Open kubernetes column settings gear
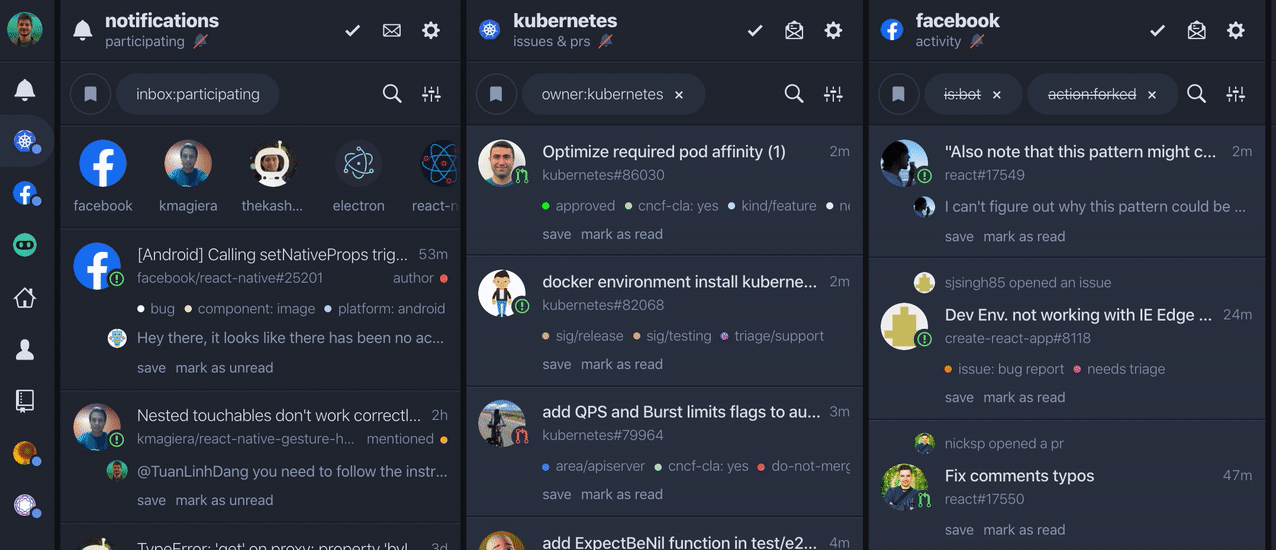Image resolution: width=1276 pixels, height=550 pixels. pyautogui.click(x=833, y=31)
